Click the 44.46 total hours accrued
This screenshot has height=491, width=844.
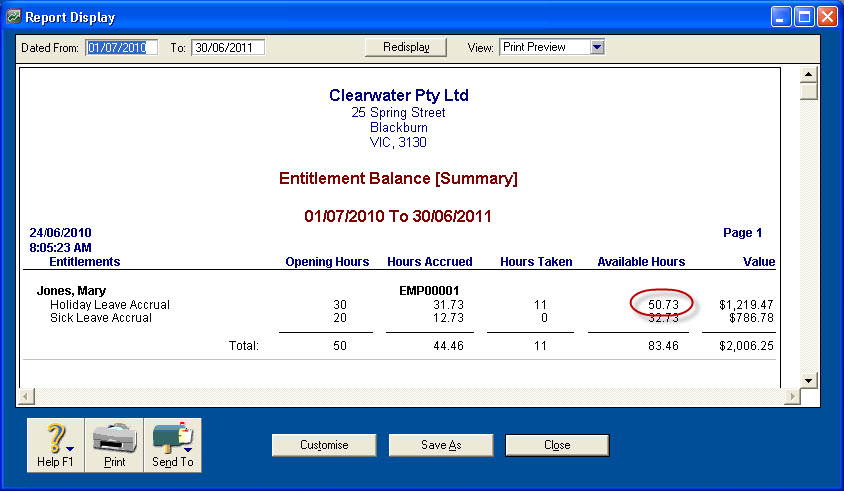(448, 346)
